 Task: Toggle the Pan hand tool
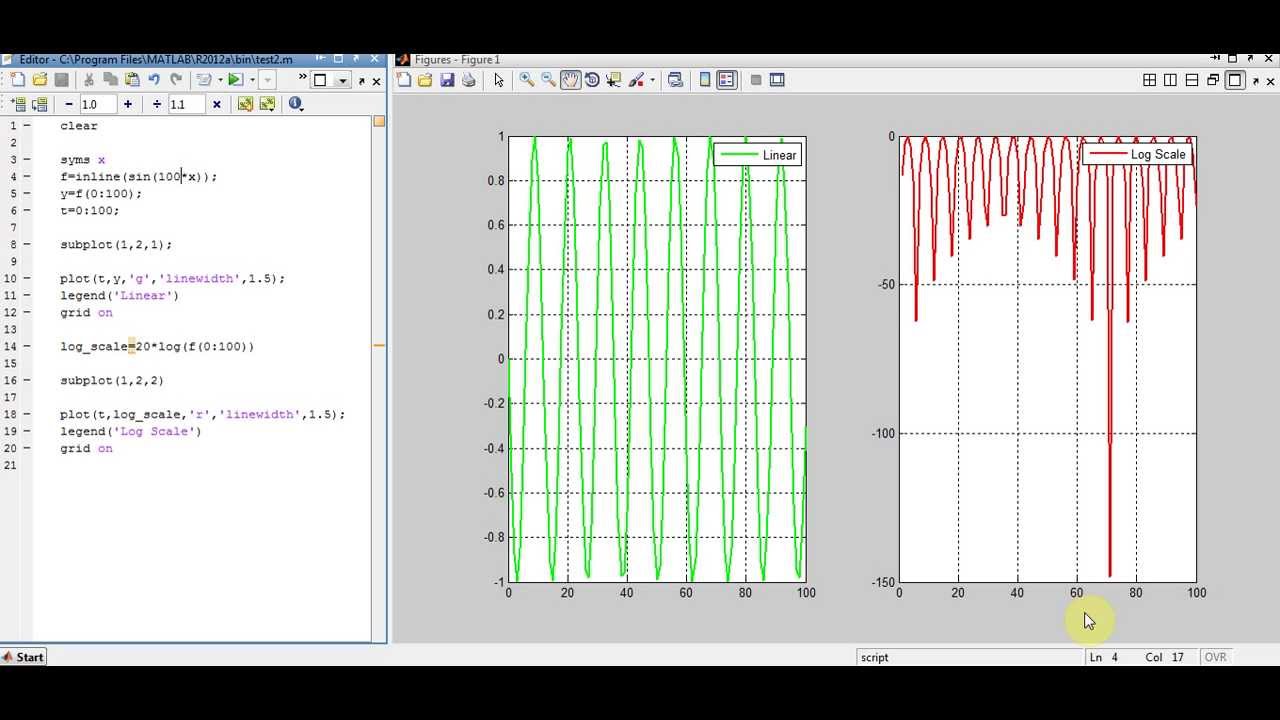point(570,80)
